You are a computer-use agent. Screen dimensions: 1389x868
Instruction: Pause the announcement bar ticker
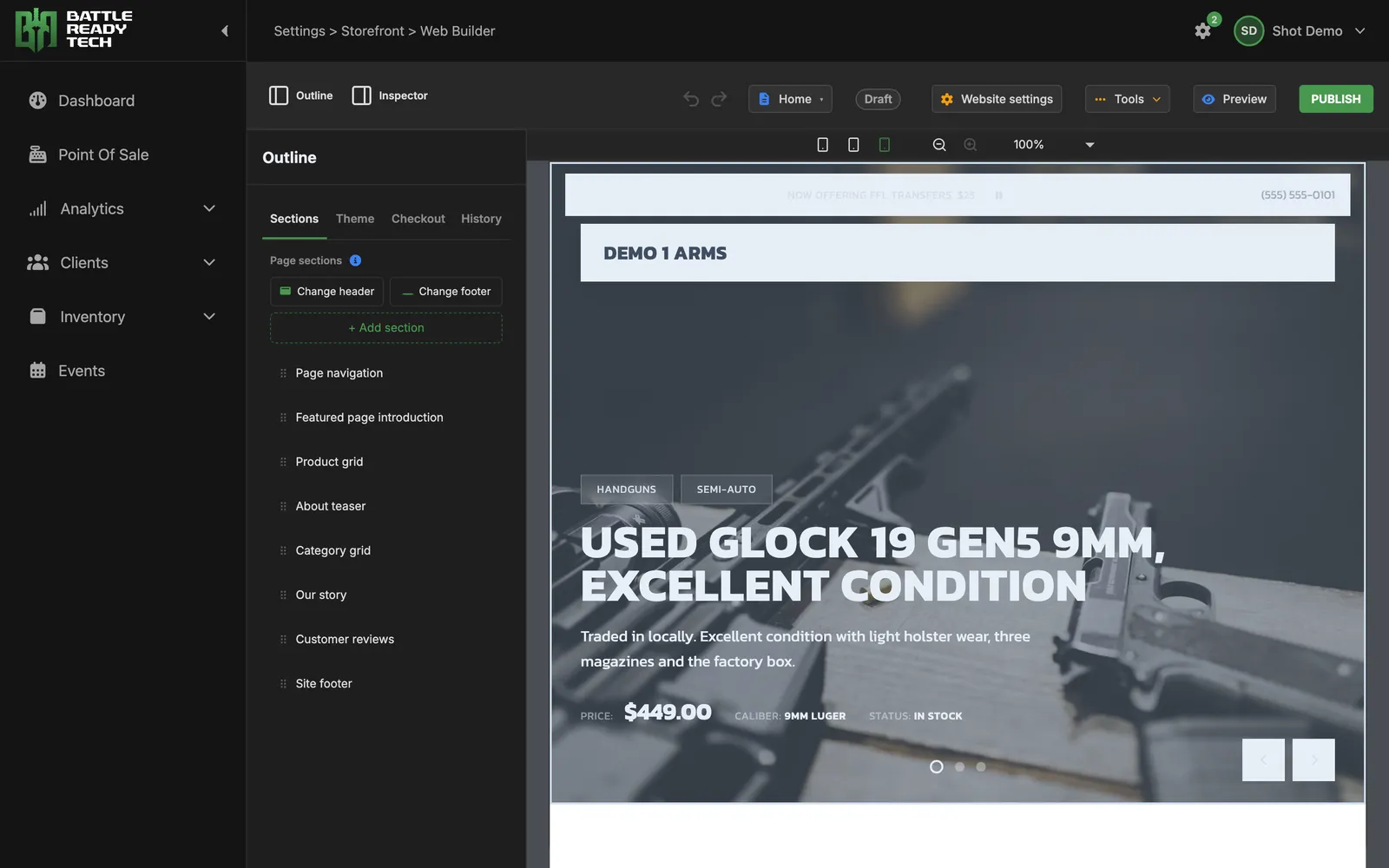coord(998,195)
